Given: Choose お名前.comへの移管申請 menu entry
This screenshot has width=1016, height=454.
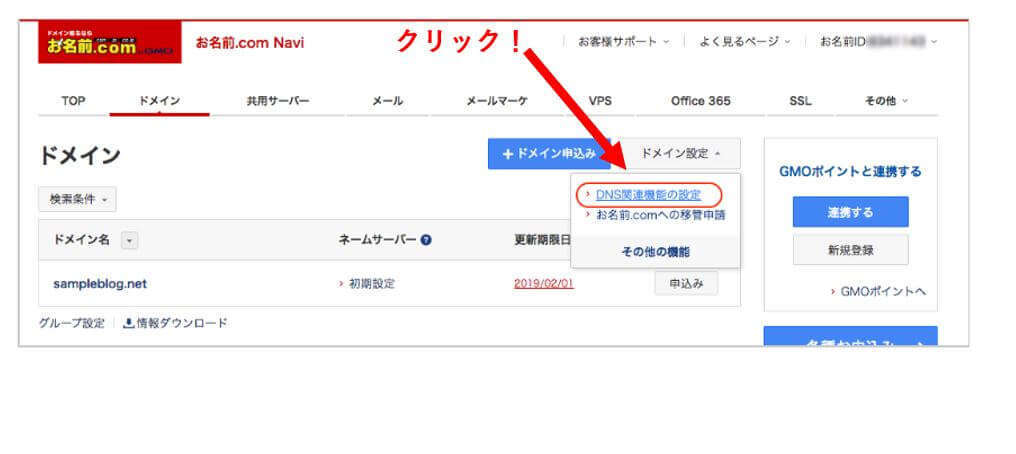Looking at the screenshot, I should 660,214.
